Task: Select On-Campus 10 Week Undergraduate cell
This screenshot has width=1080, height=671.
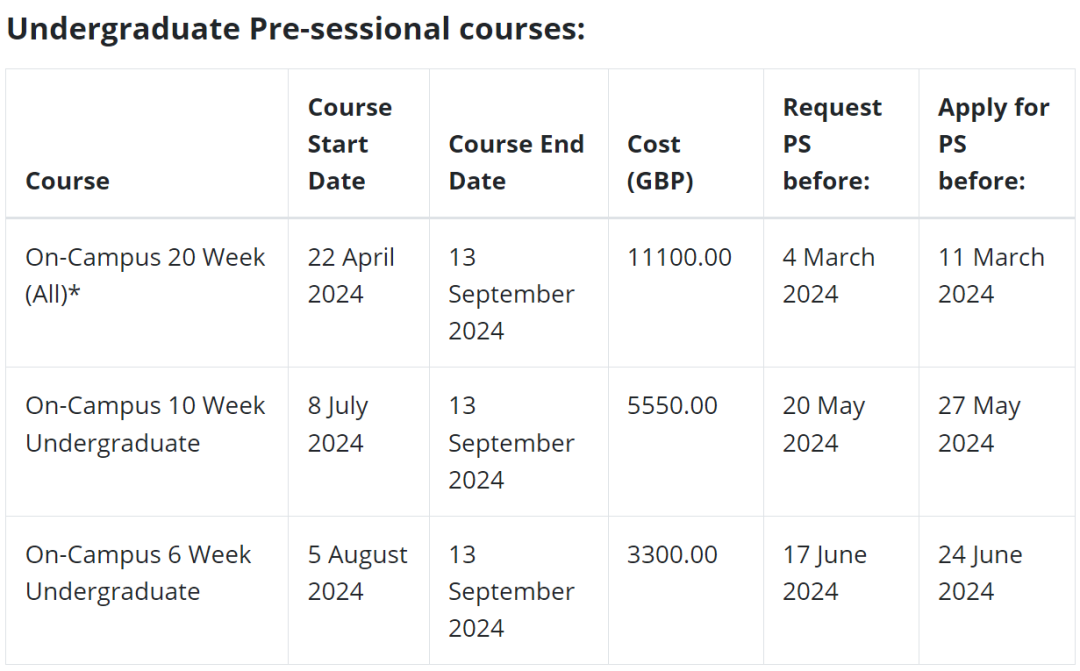Action: [145, 424]
